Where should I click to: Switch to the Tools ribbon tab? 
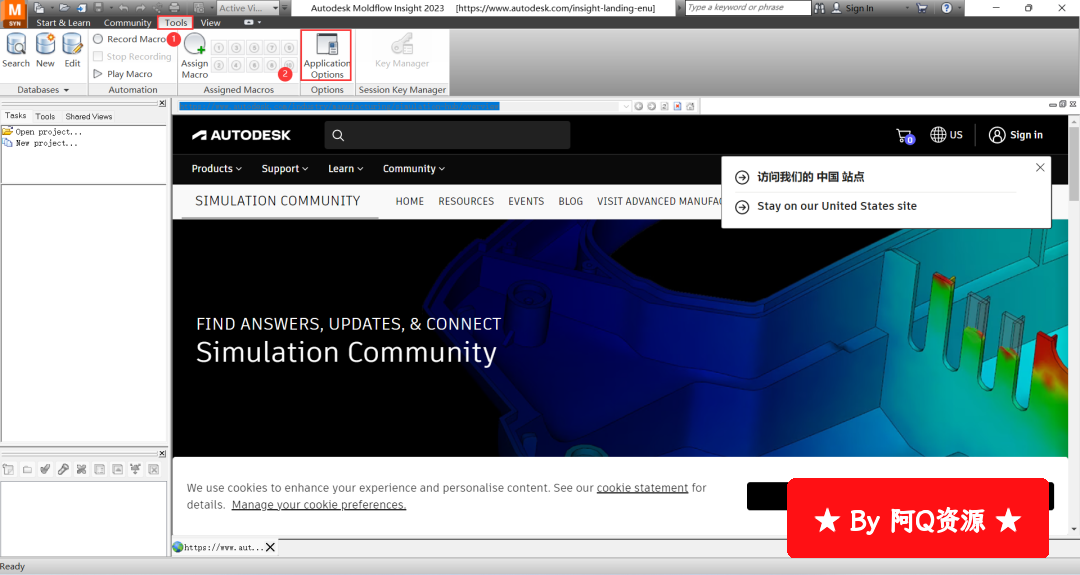click(x=176, y=23)
